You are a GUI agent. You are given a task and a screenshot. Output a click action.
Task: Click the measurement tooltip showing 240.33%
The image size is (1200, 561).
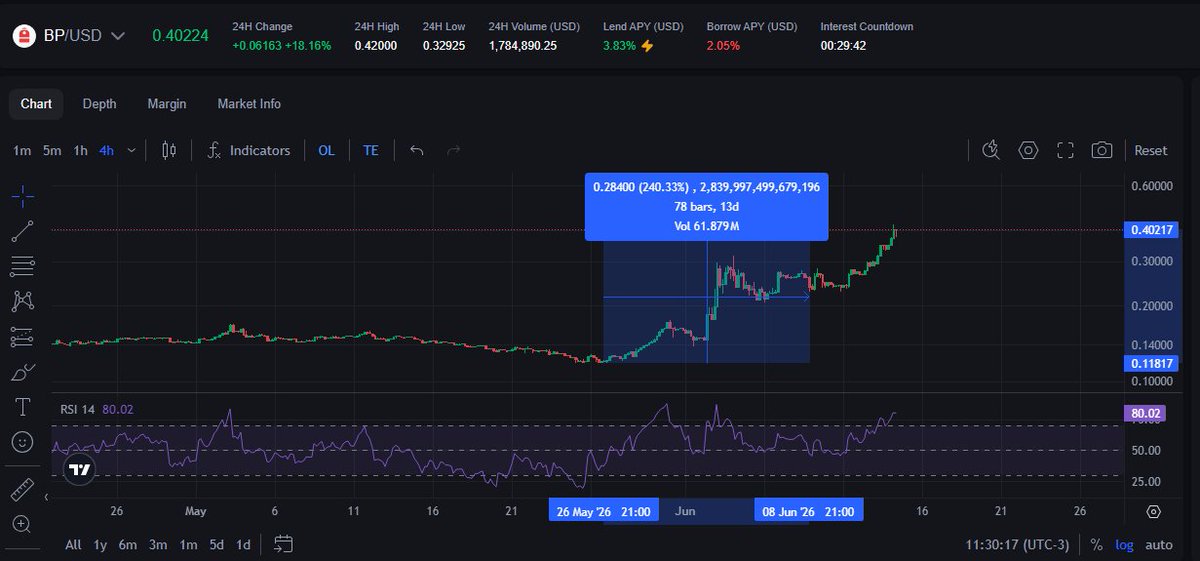pos(706,207)
